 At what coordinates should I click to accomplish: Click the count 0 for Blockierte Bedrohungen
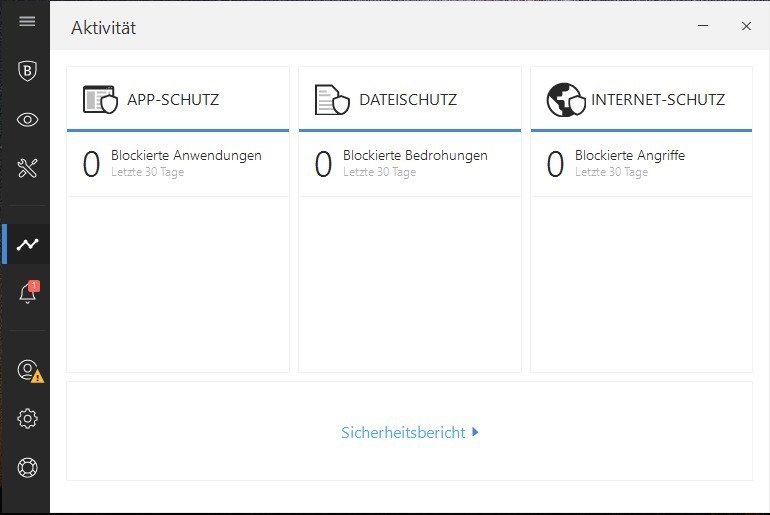click(x=323, y=164)
